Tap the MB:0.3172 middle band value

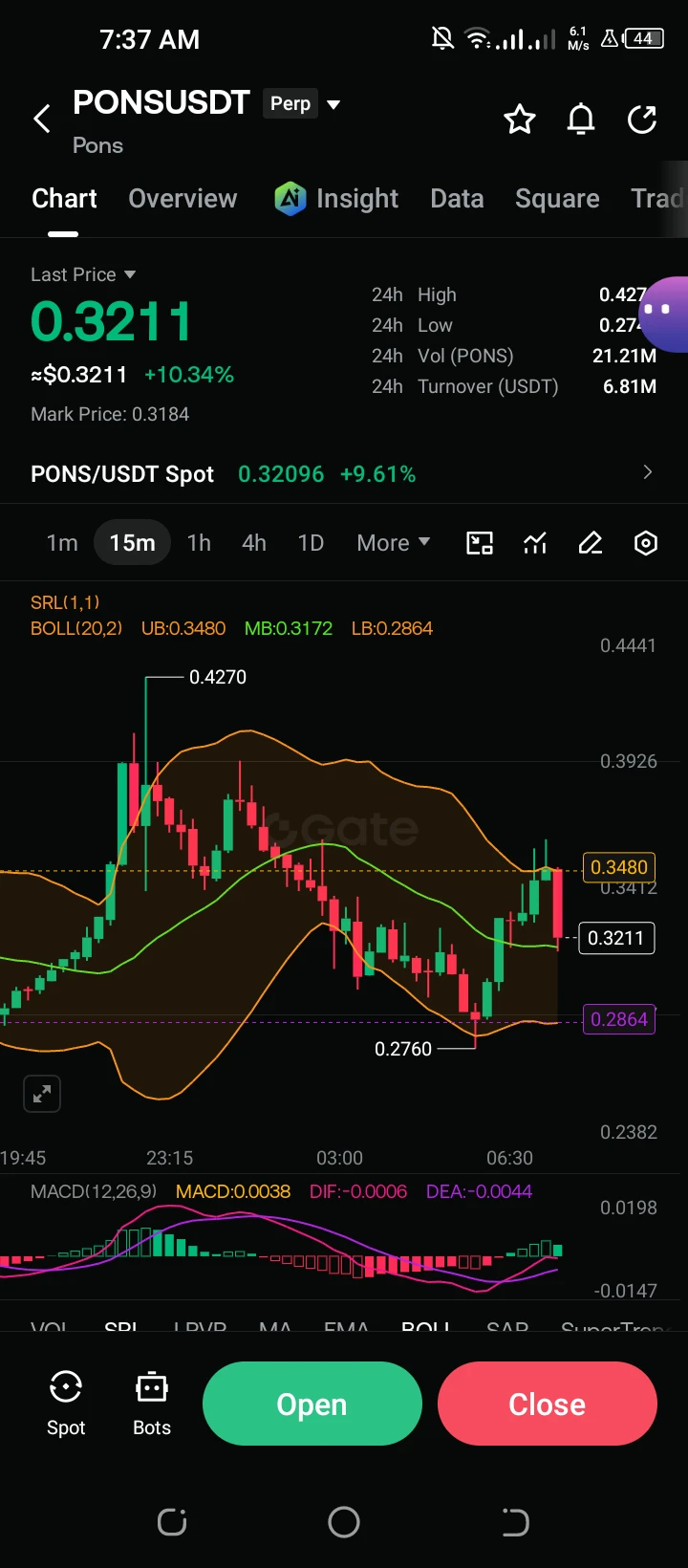click(x=289, y=628)
